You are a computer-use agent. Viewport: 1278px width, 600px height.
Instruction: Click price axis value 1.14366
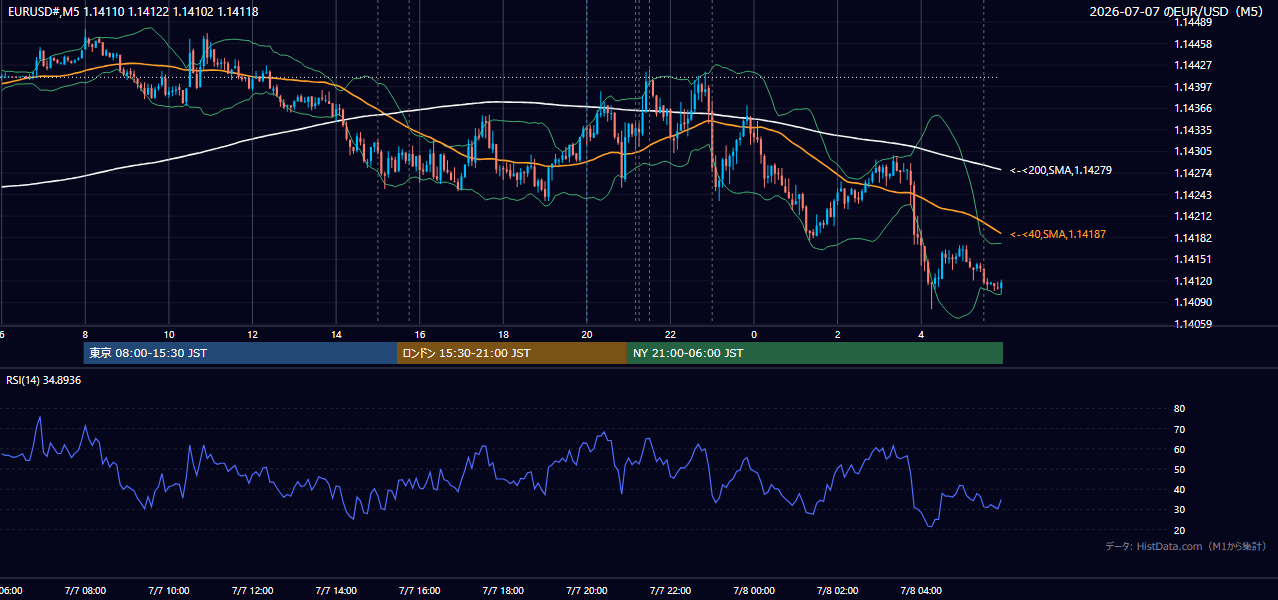[x=1192, y=108]
